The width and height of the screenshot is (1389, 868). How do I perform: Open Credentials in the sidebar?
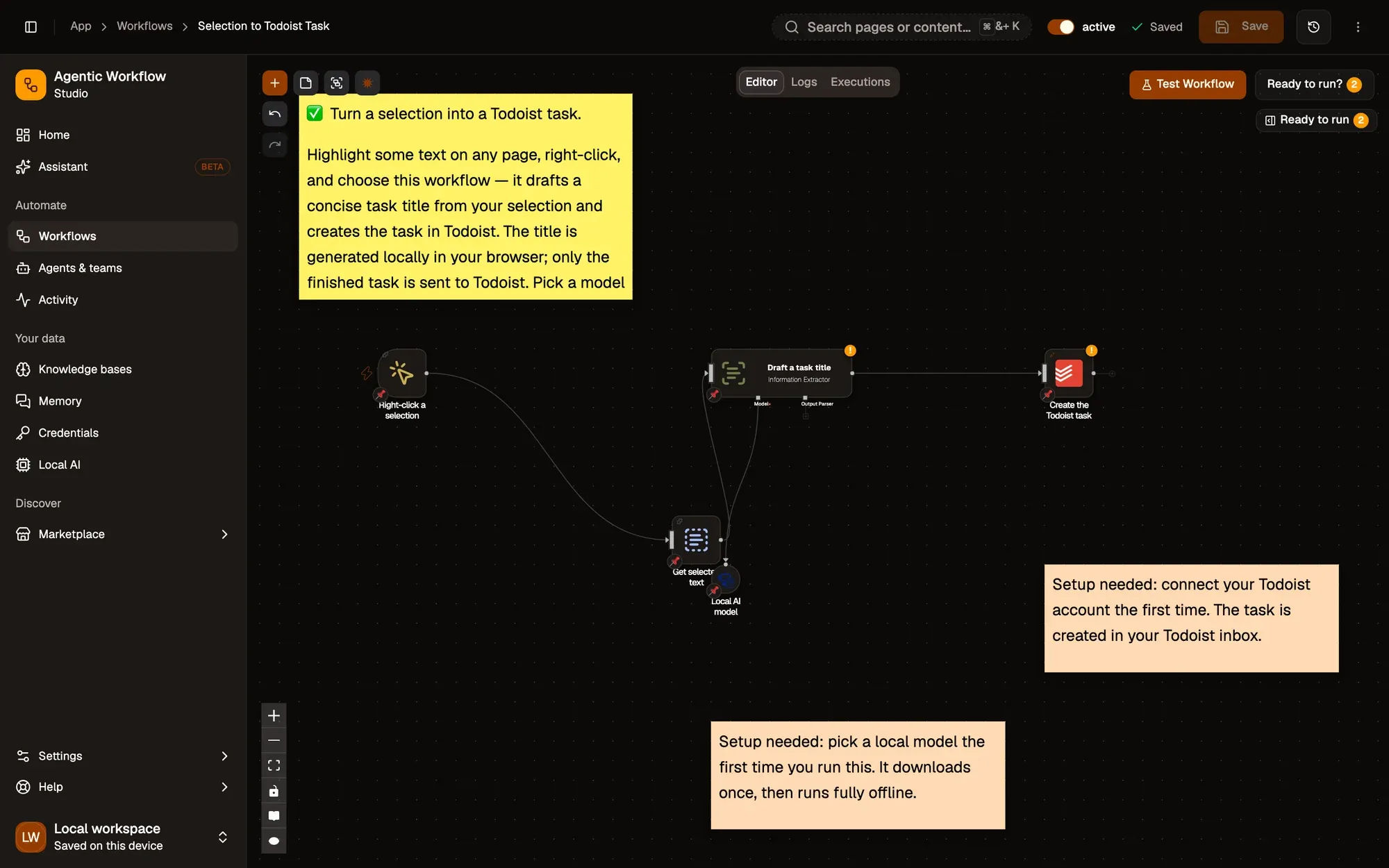pyautogui.click(x=123, y=433)
